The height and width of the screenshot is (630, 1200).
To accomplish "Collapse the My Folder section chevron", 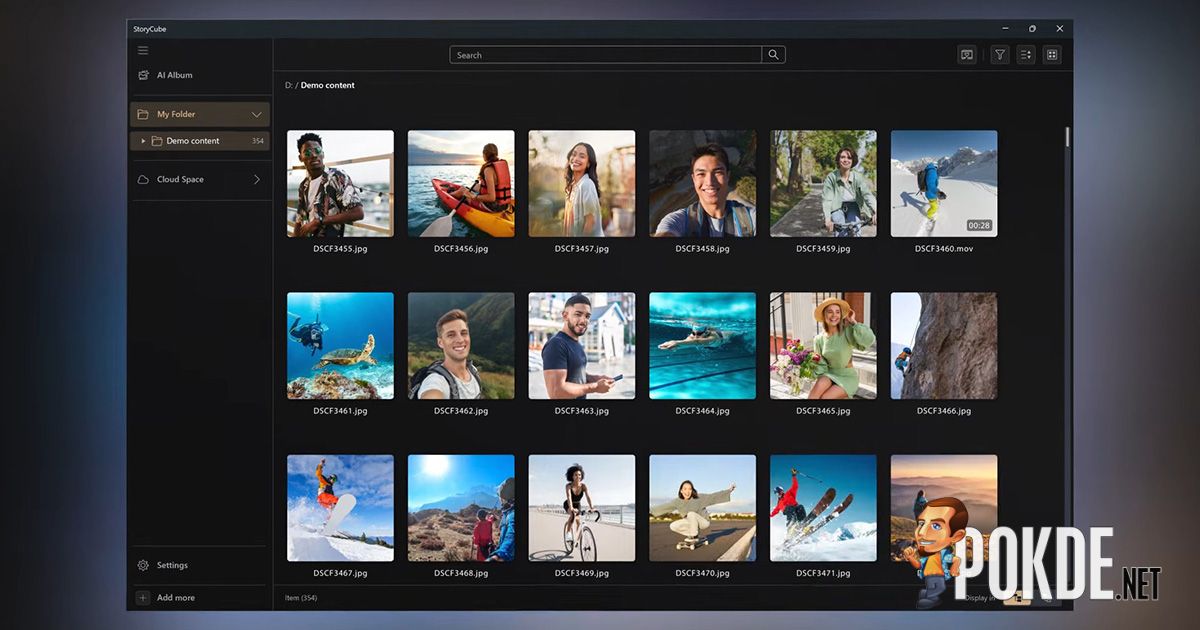I will tap(257, 114).
